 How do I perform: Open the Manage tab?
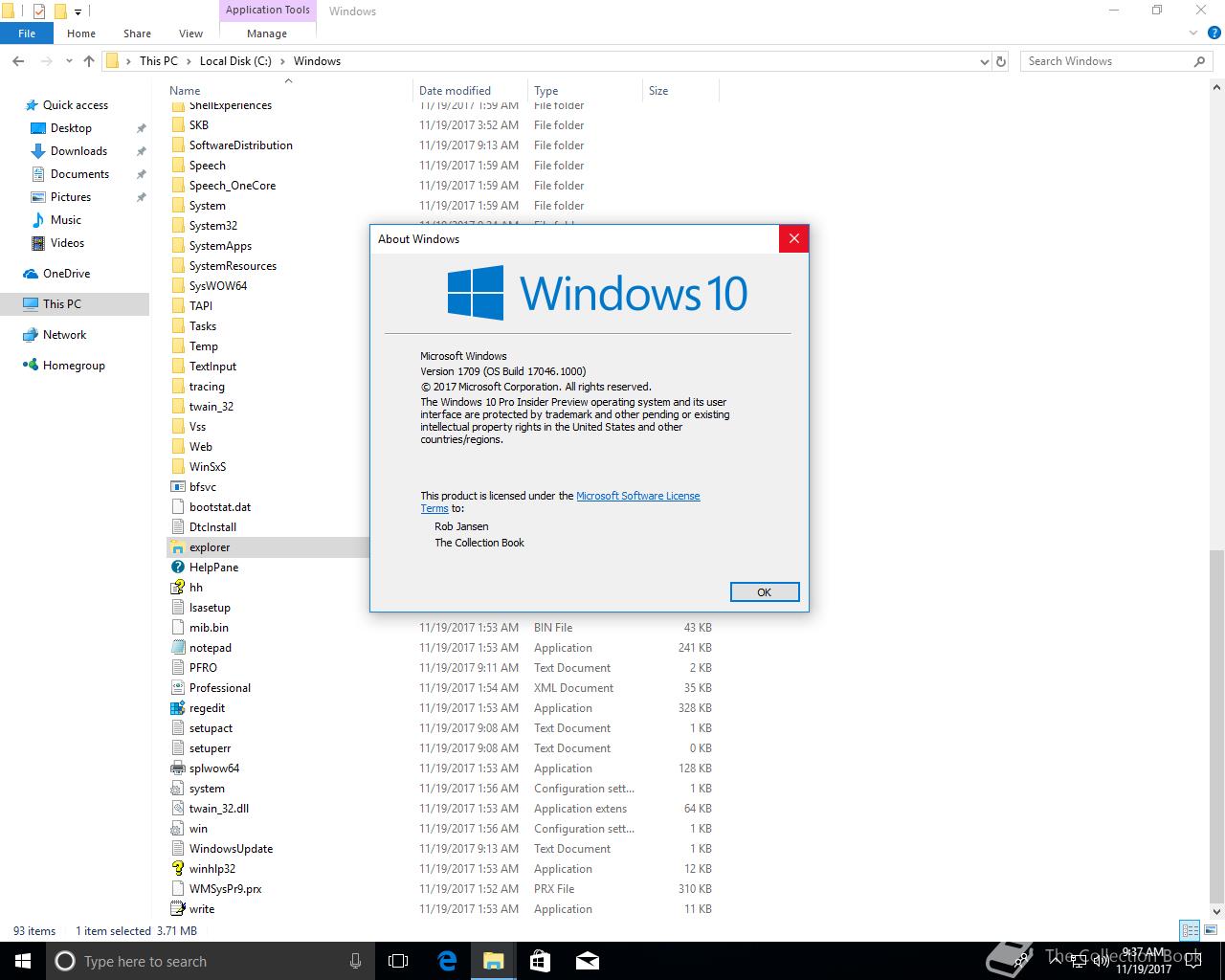[x=267, y=33]
